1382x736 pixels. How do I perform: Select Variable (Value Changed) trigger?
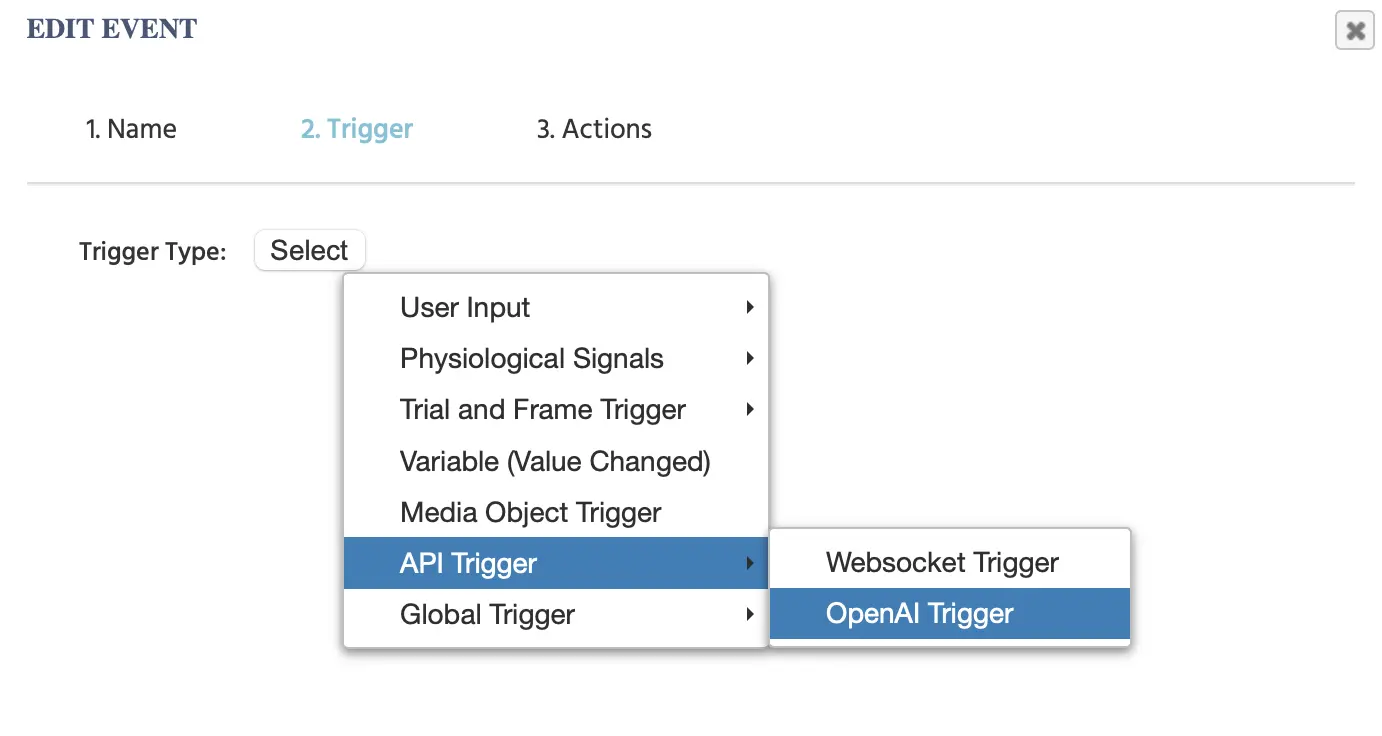[x=555, y=461]
